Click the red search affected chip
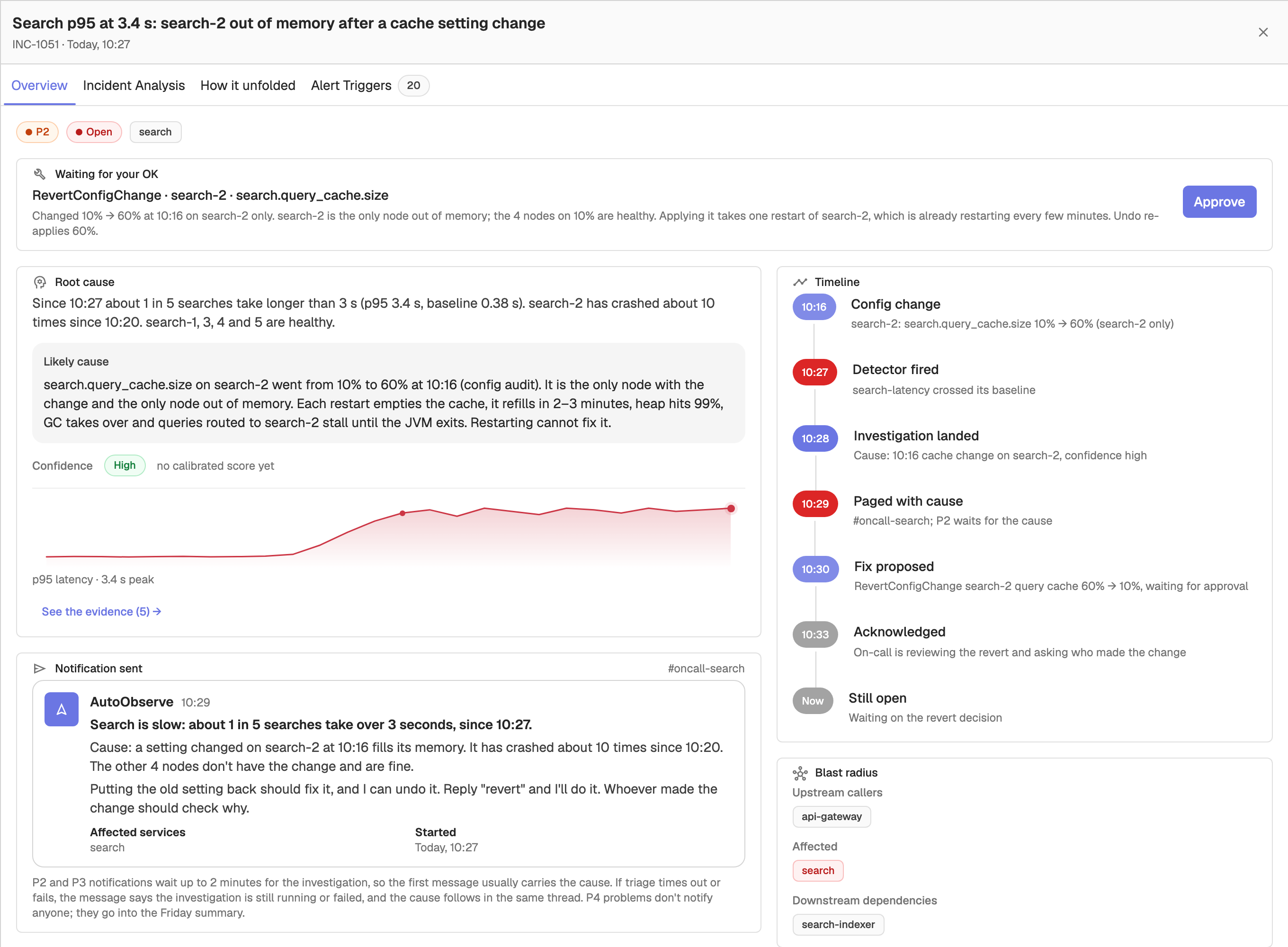The width and height of the screenshot is (1288, 947). [818, 871]
